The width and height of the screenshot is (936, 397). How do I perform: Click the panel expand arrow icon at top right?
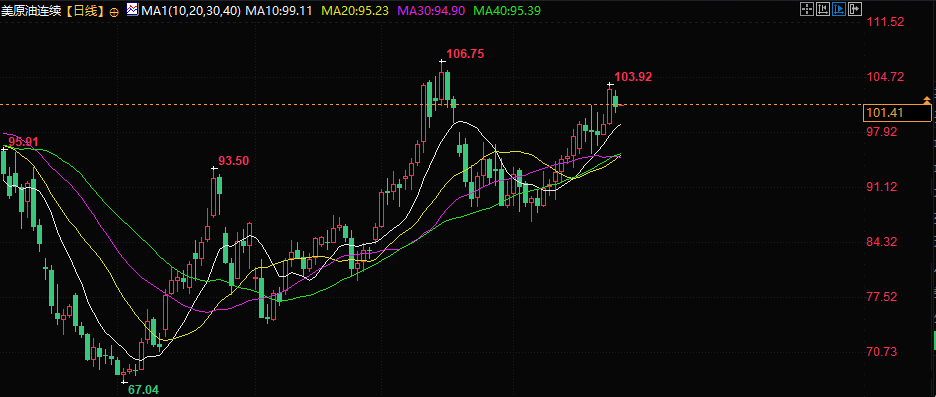click(x=855, y=8)
